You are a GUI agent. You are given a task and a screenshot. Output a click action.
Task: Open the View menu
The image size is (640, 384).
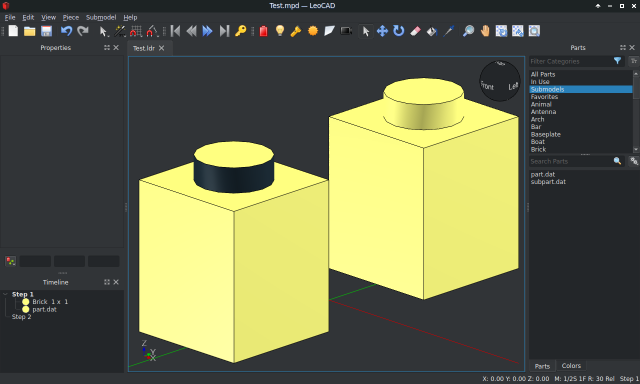pyautogui.click(x=48, y=17)
